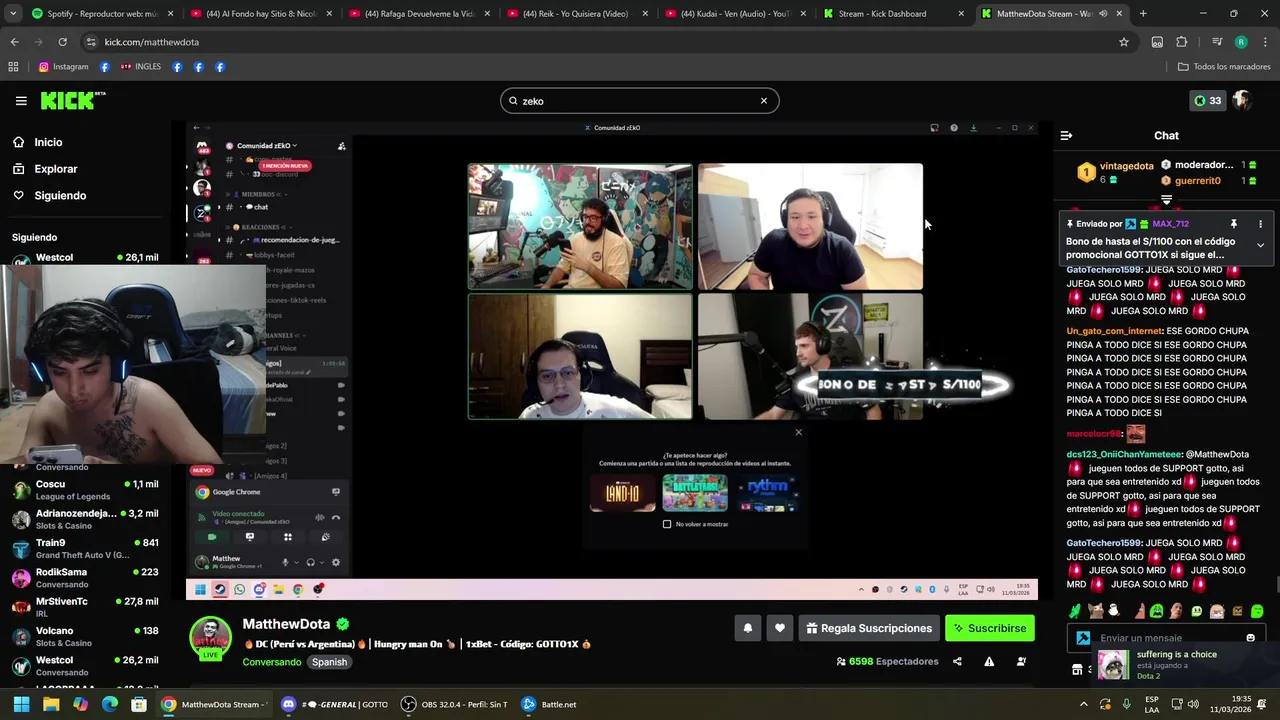Follow with the heart button

click(x=780, y=628)
